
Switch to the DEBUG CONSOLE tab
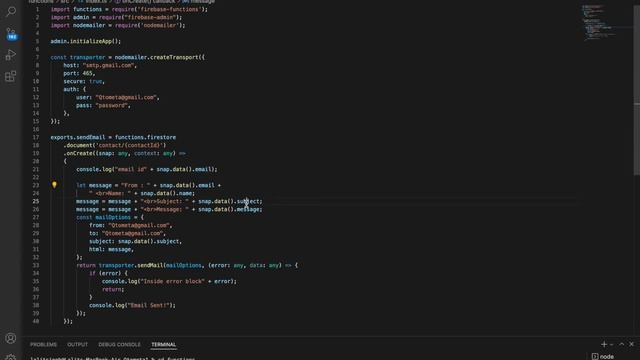119,344
